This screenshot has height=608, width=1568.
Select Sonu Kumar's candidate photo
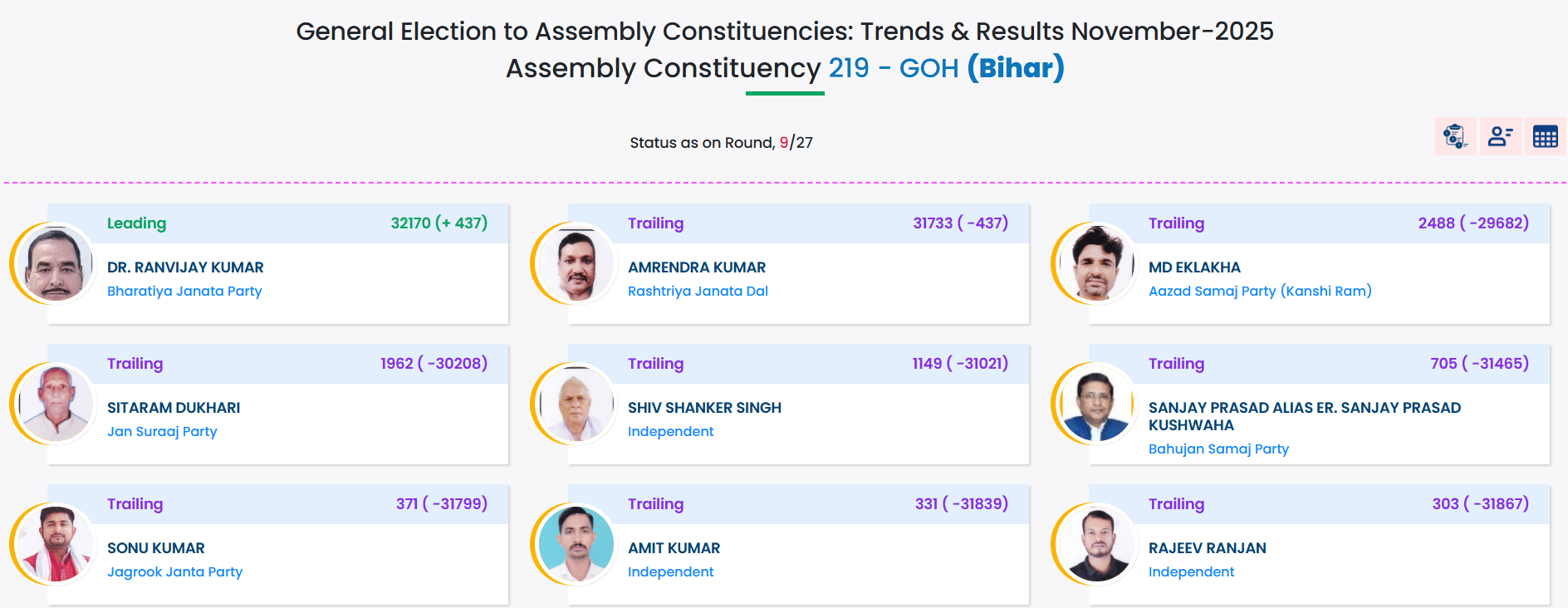click(55, 544)
